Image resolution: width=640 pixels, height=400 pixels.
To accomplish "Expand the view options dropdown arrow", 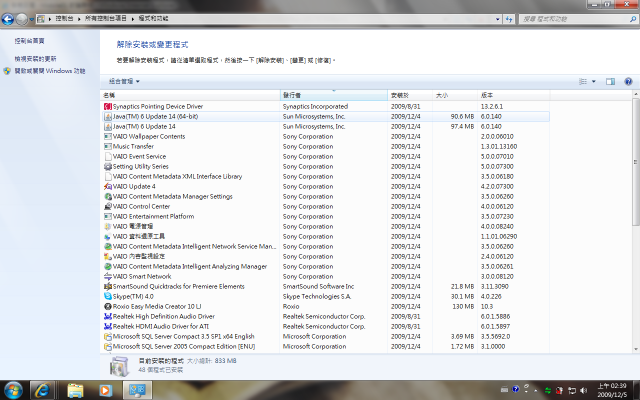I will [593, 82].
